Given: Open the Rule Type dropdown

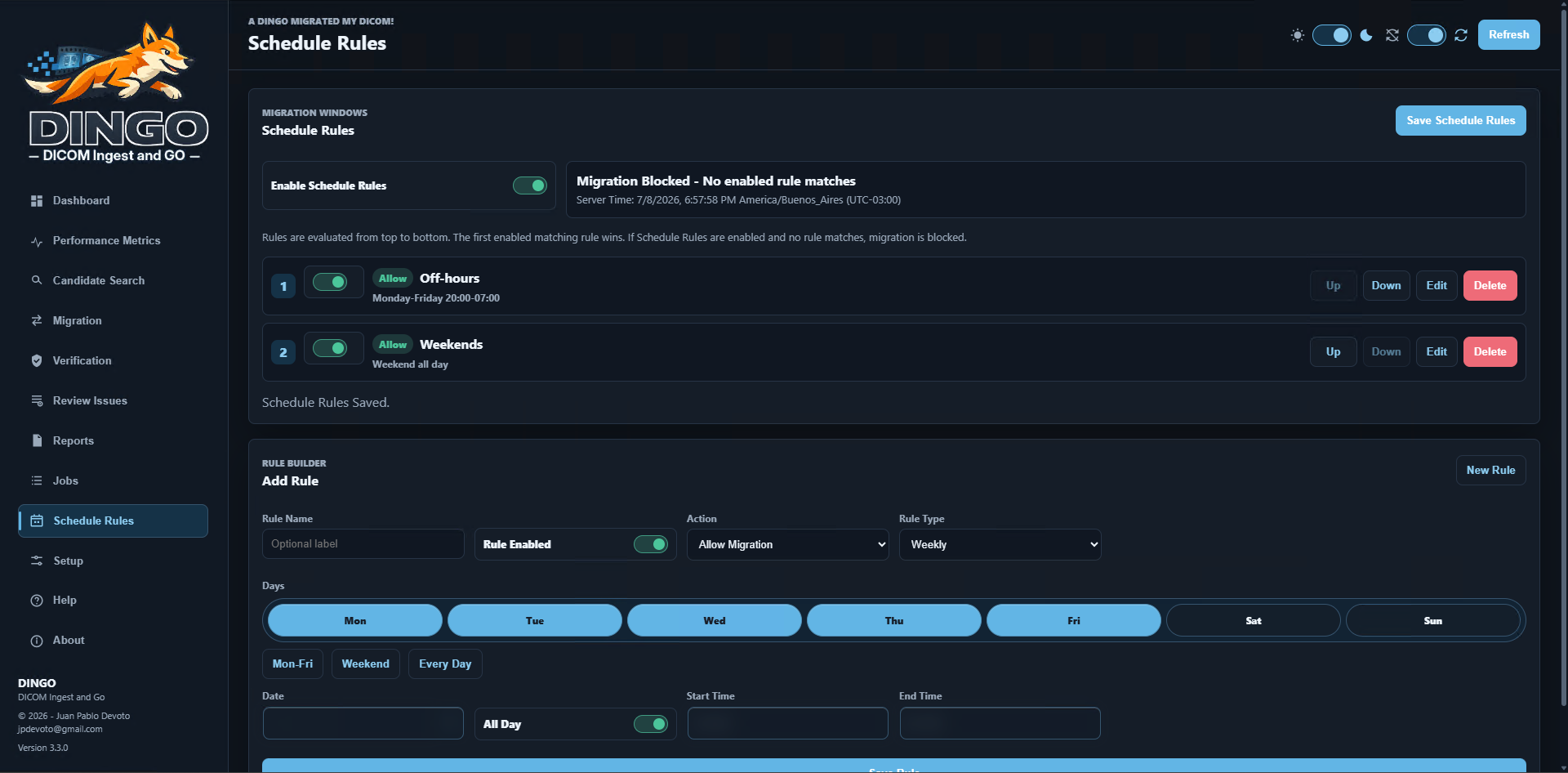Looking at the screenshot, I should coord(1000,544).
